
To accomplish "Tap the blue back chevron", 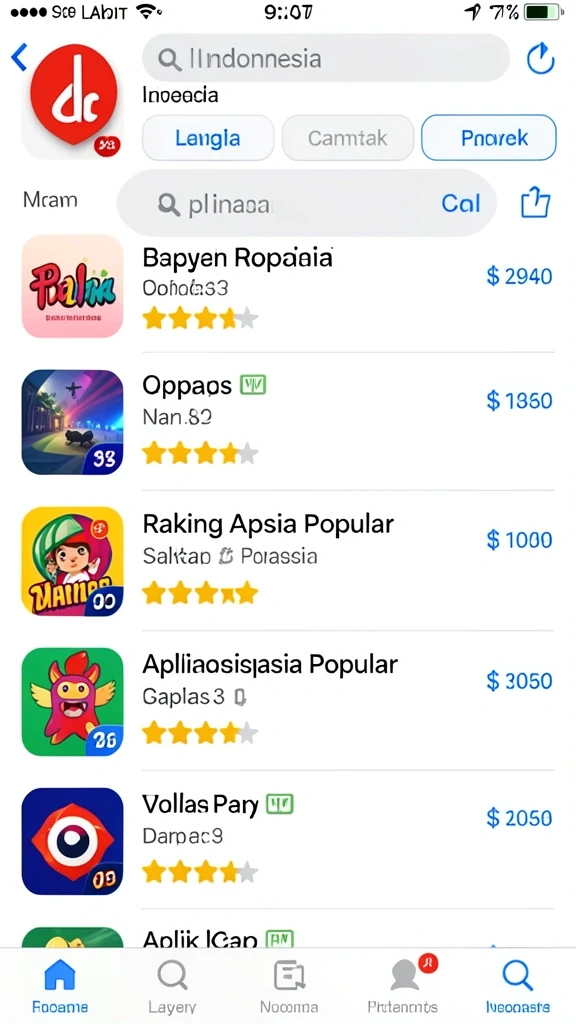I will pos(20,57).
